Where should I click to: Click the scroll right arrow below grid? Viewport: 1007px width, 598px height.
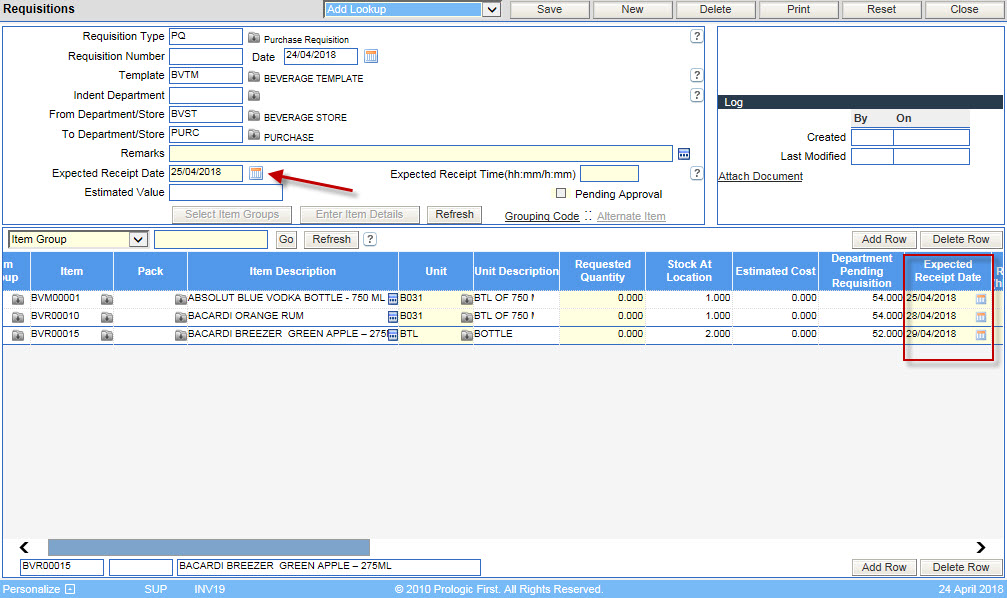click(x=981, y=547)
